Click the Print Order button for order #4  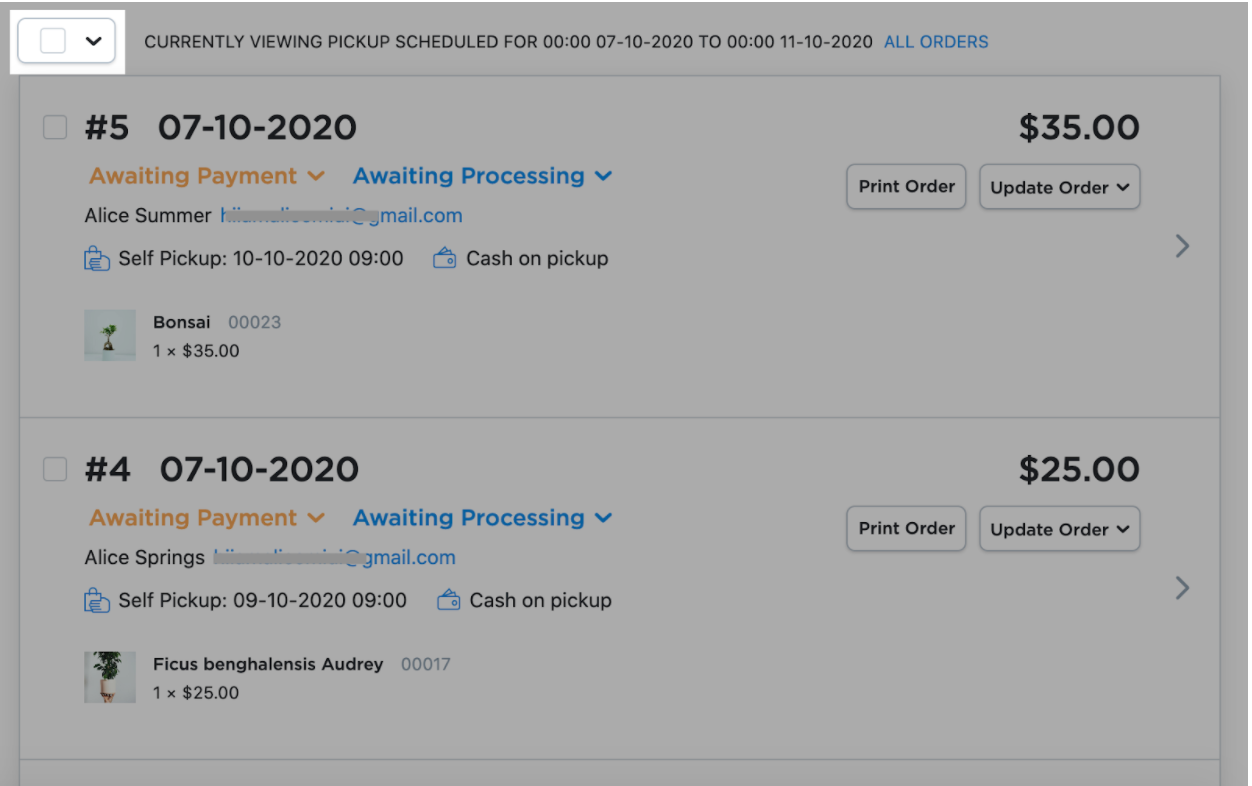[906, 529]
